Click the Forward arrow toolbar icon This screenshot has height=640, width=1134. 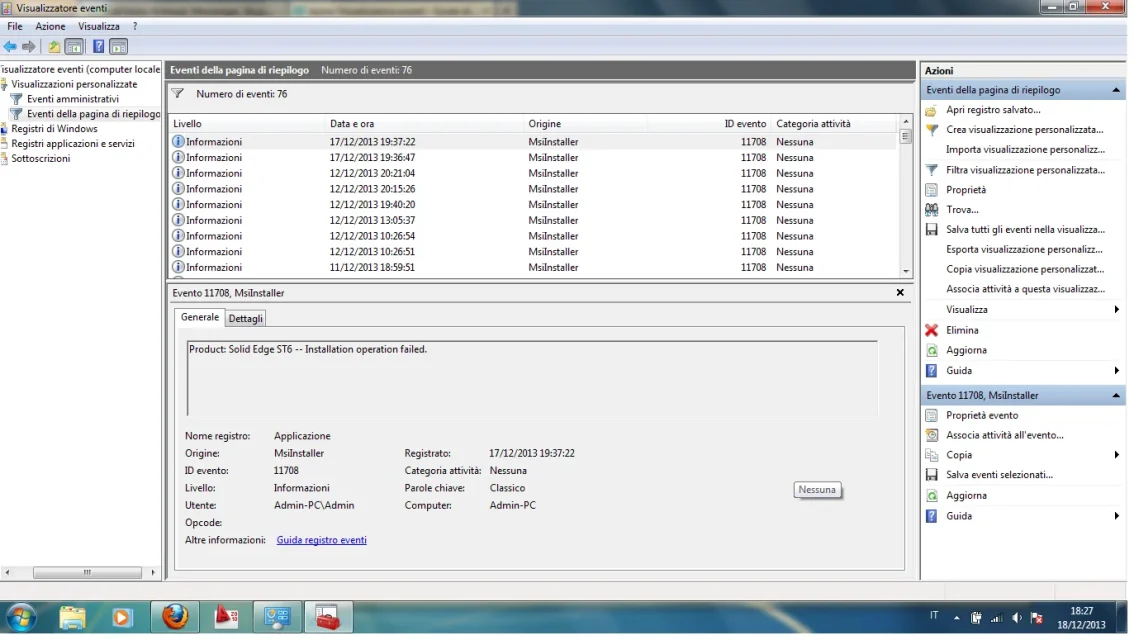click(28, 47)
